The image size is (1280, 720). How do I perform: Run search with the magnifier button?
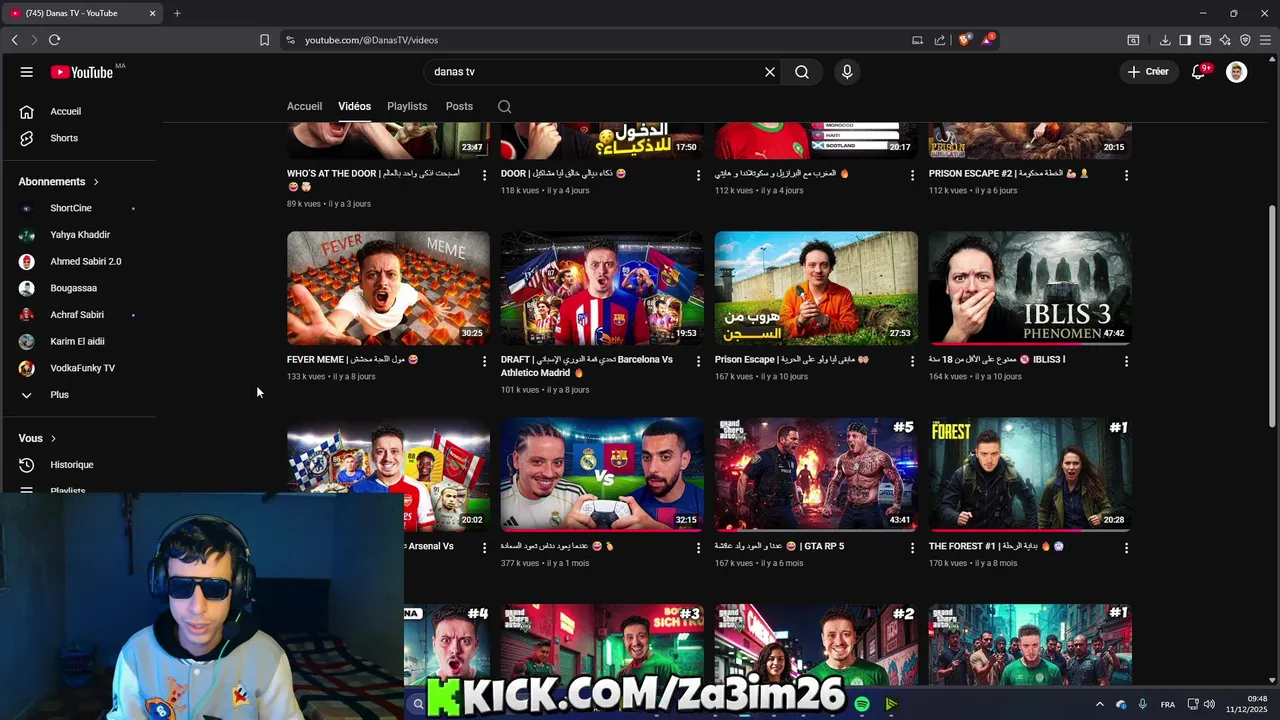coord(802,72)
